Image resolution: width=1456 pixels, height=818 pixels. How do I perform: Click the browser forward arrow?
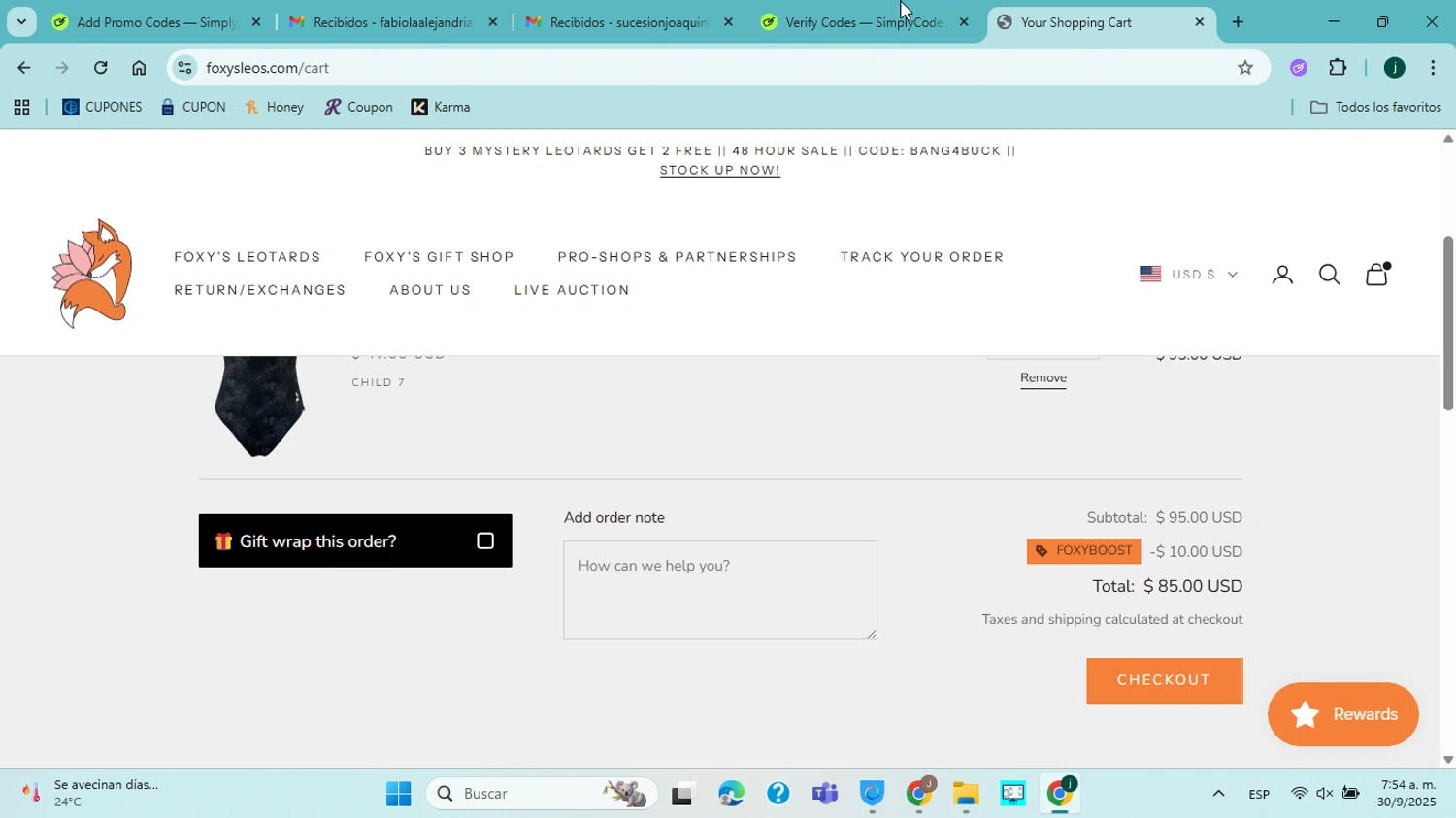pyautogui.click(x=62, y=68)
